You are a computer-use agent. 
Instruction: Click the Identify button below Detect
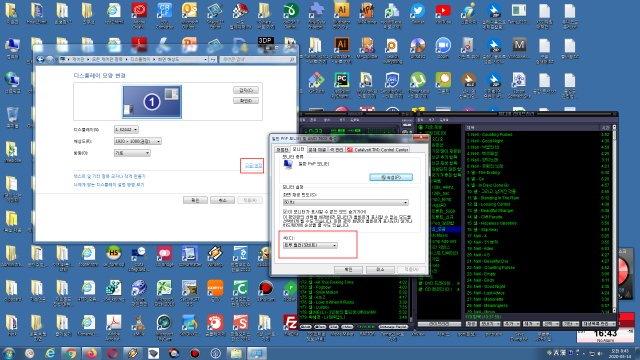point(246,100)
